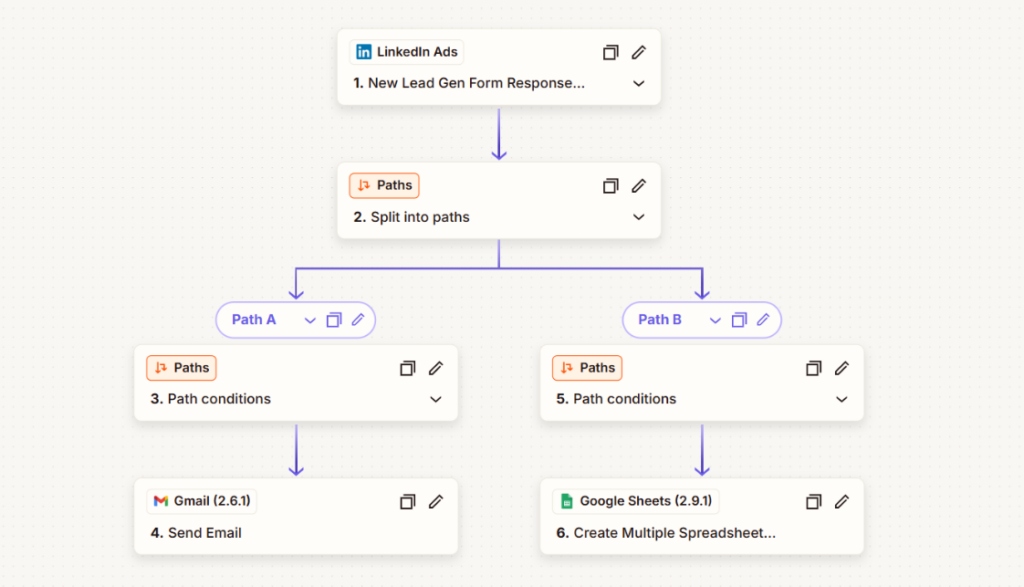Screen dimensions: 1024x587
Task: Expand the New Lead Gen Form Response step
Action: tap(639, 84)
